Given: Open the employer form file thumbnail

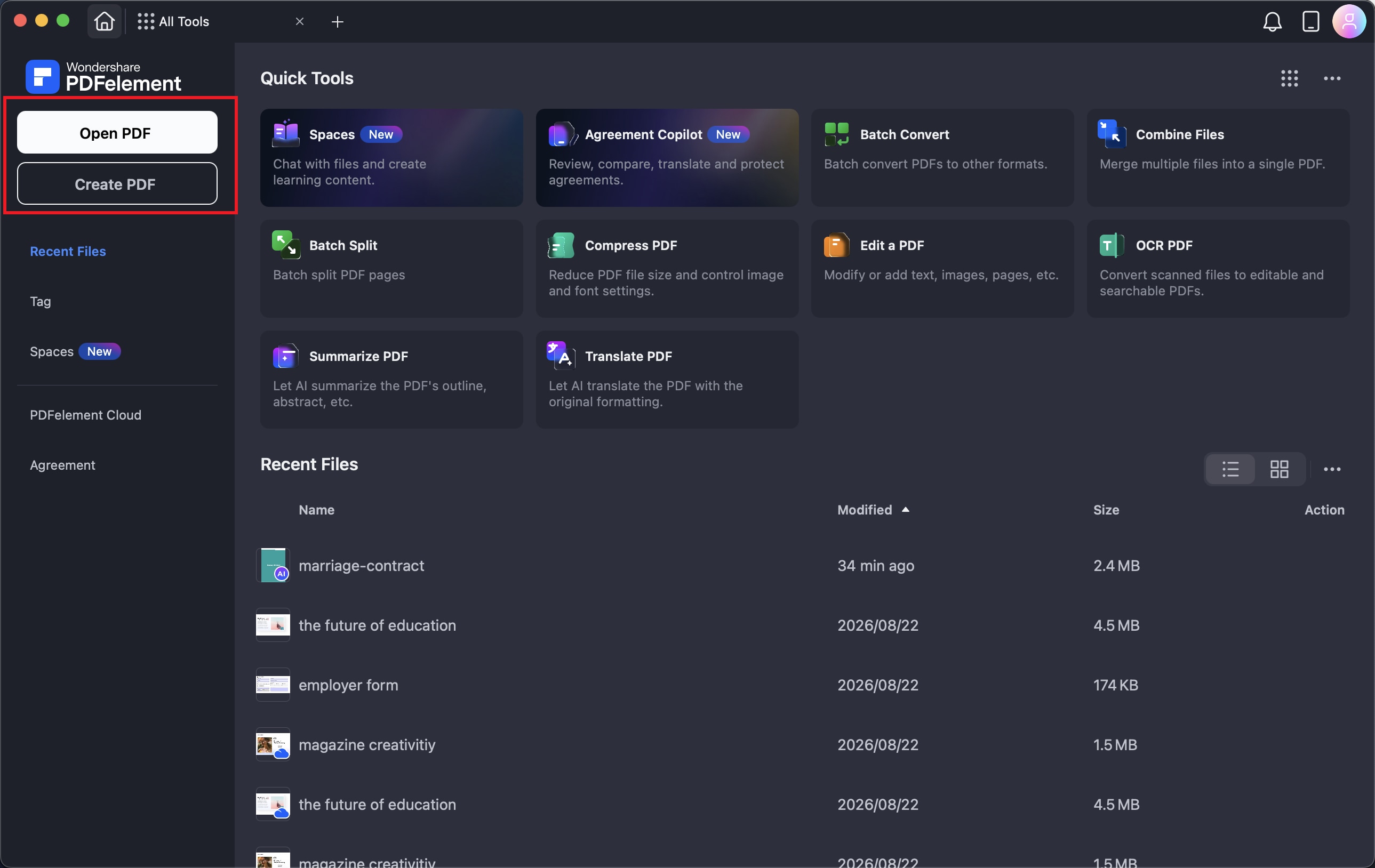Looking at the screenshot, I should click(273, 684).
